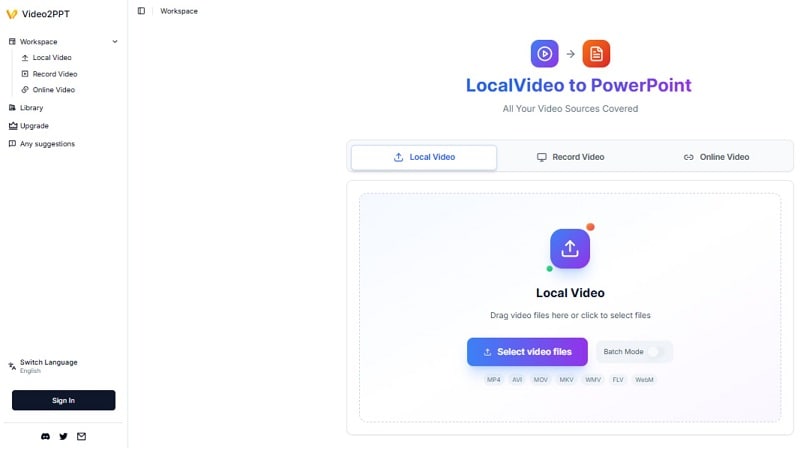Click the MOV format tag
This screenshot has width=800, height=450.
[x=540, y=380]
